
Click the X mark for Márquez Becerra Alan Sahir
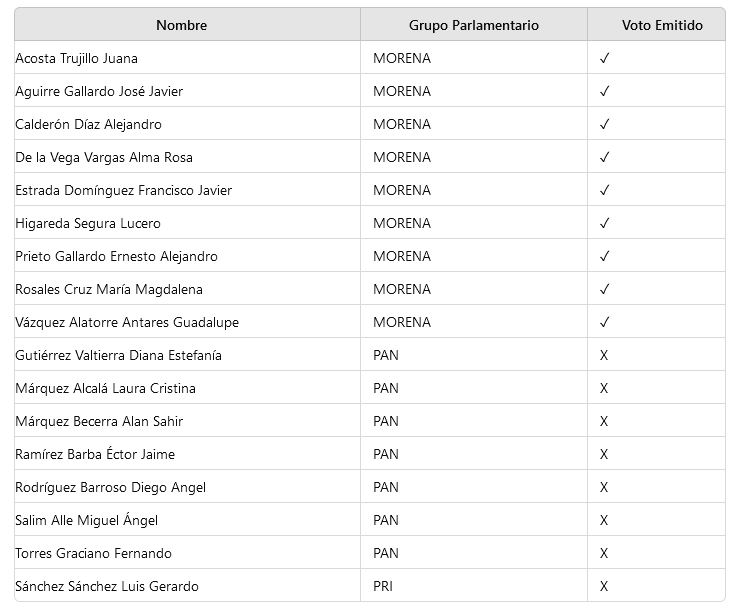(x=604, y=421)
